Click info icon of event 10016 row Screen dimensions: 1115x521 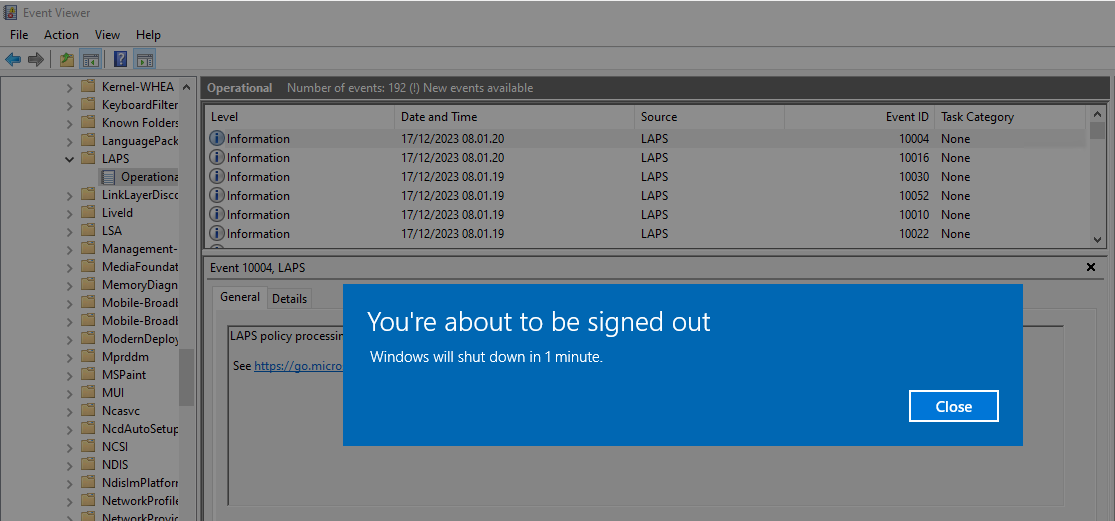(217, 157)
